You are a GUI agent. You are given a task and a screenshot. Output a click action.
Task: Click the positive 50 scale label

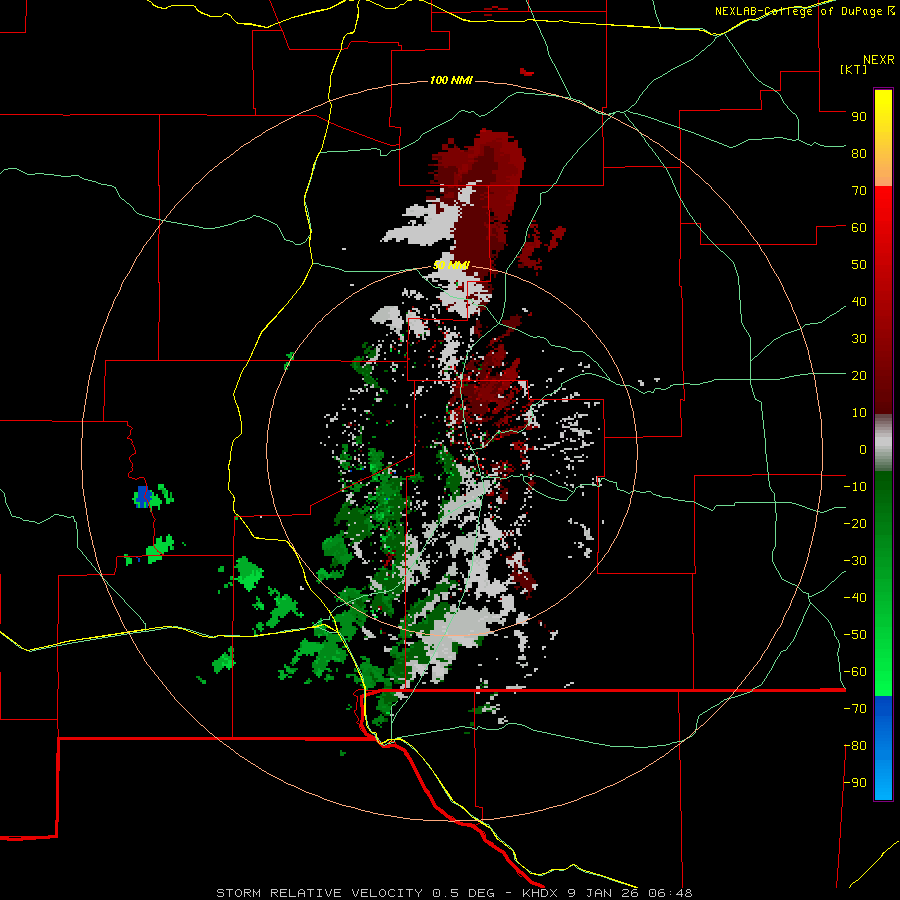859,265
